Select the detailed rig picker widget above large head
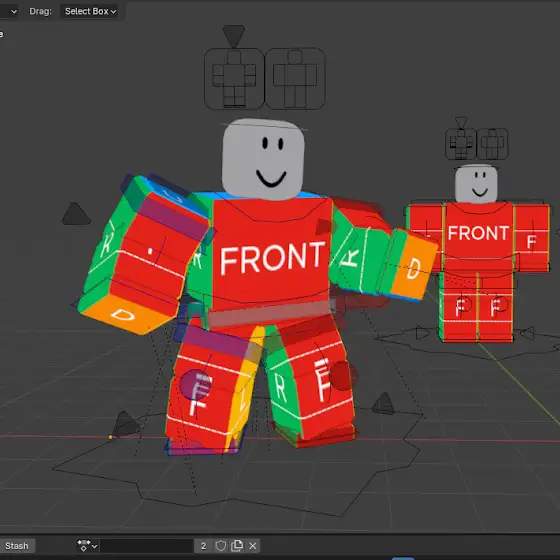Viewport: 560px width, 560px height. point(234,79)
